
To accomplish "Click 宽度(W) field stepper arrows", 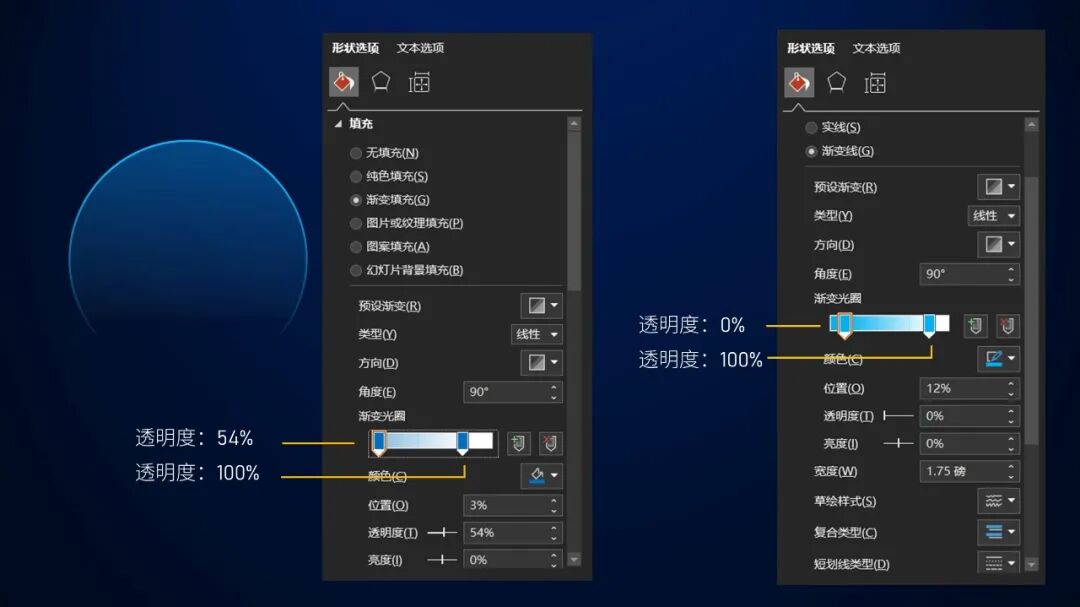I will 1011,471.
